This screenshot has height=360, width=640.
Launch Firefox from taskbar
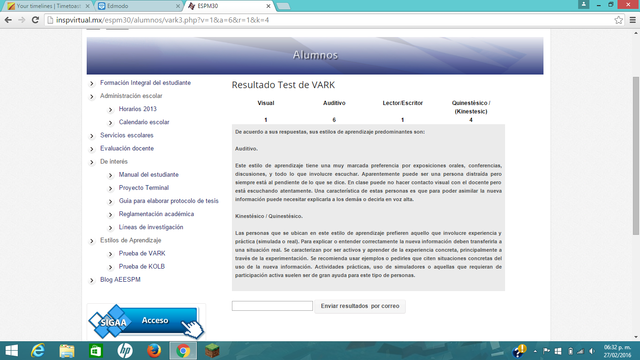tap(154, 351)
